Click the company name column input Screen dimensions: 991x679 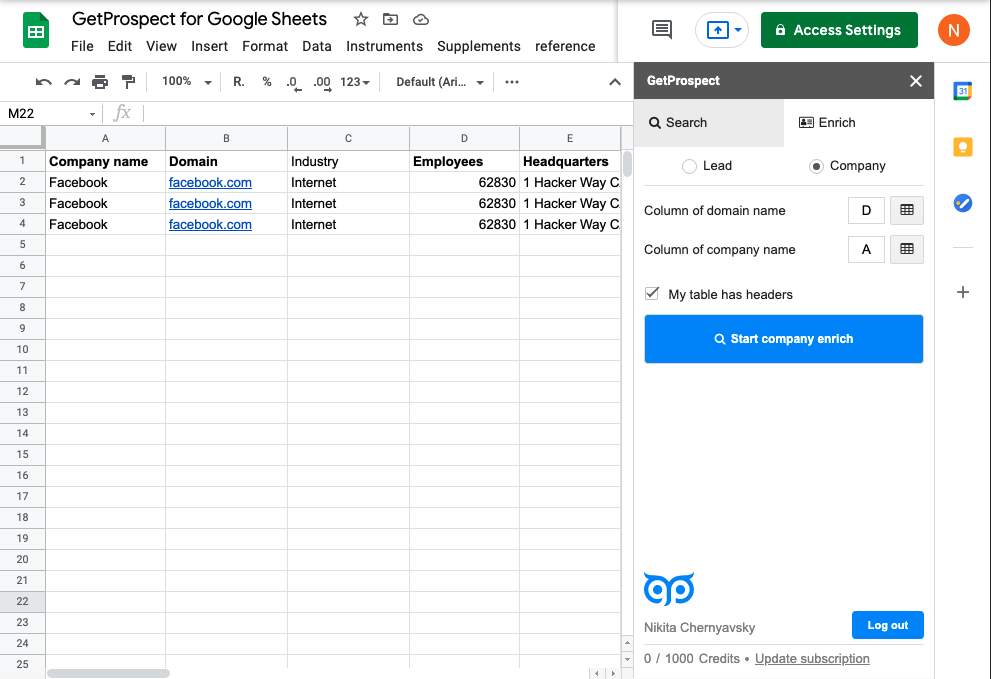(866, 249)
